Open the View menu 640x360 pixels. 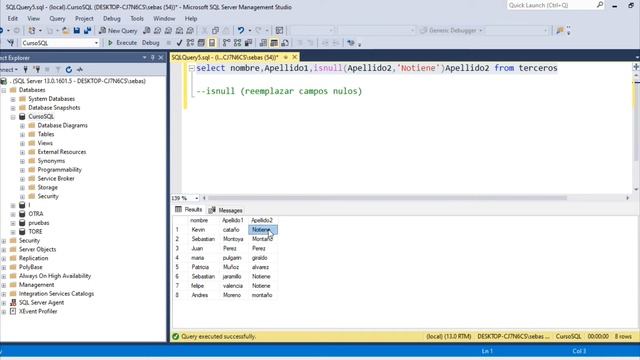[x=33, y=18]
